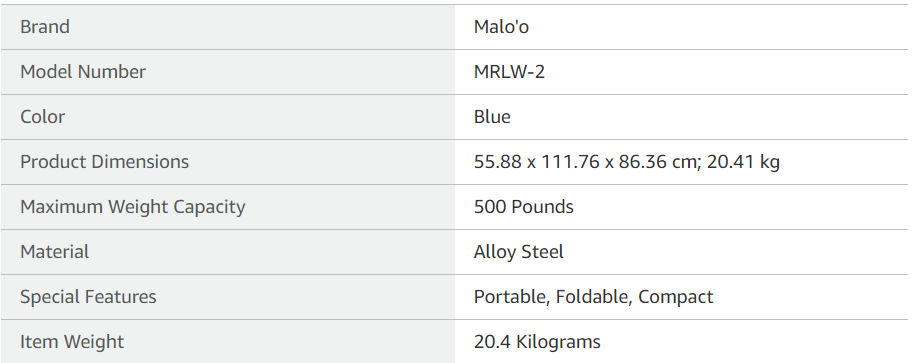Click the Special Features label
917x363 pixels.
[88, 297]
